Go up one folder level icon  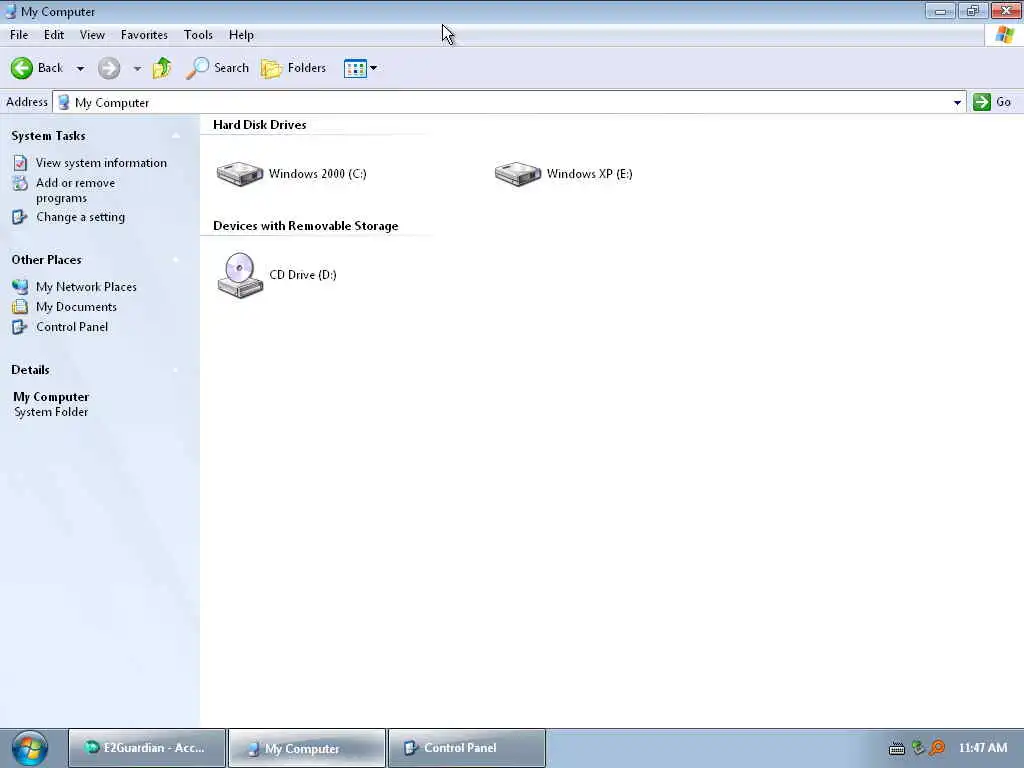(162, 68)
